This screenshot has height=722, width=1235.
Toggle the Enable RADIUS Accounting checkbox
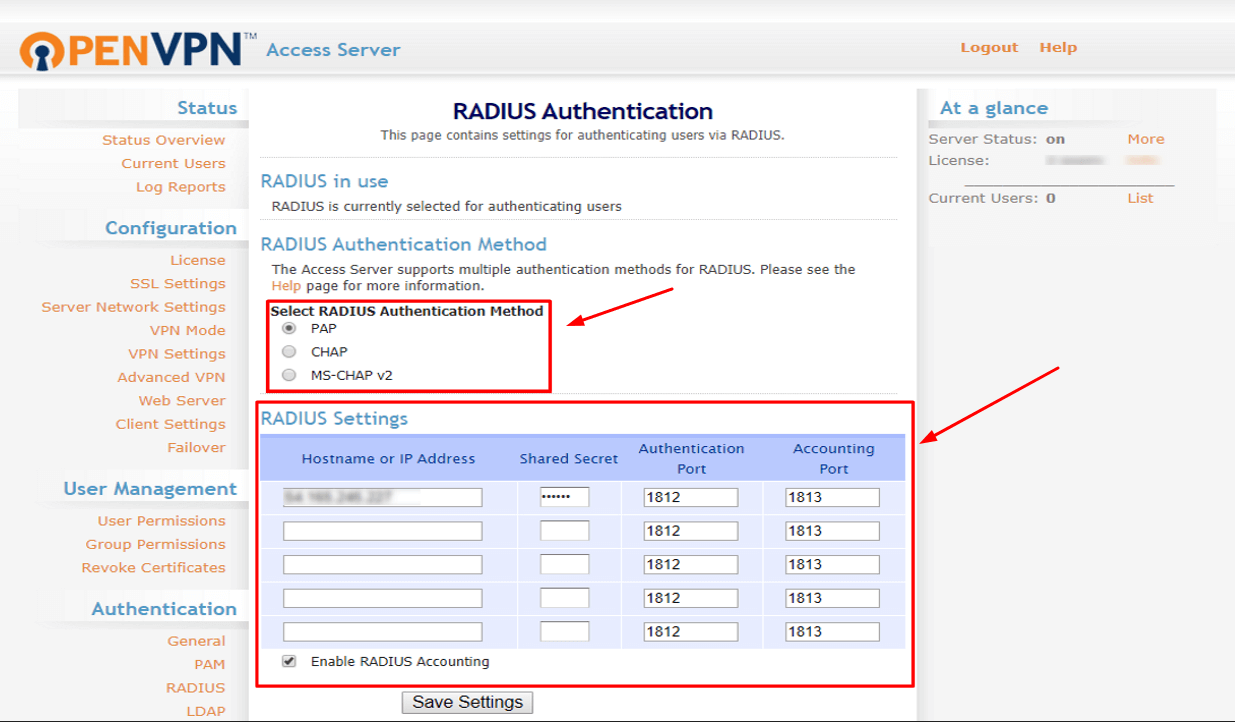click(x=289, y=661)
